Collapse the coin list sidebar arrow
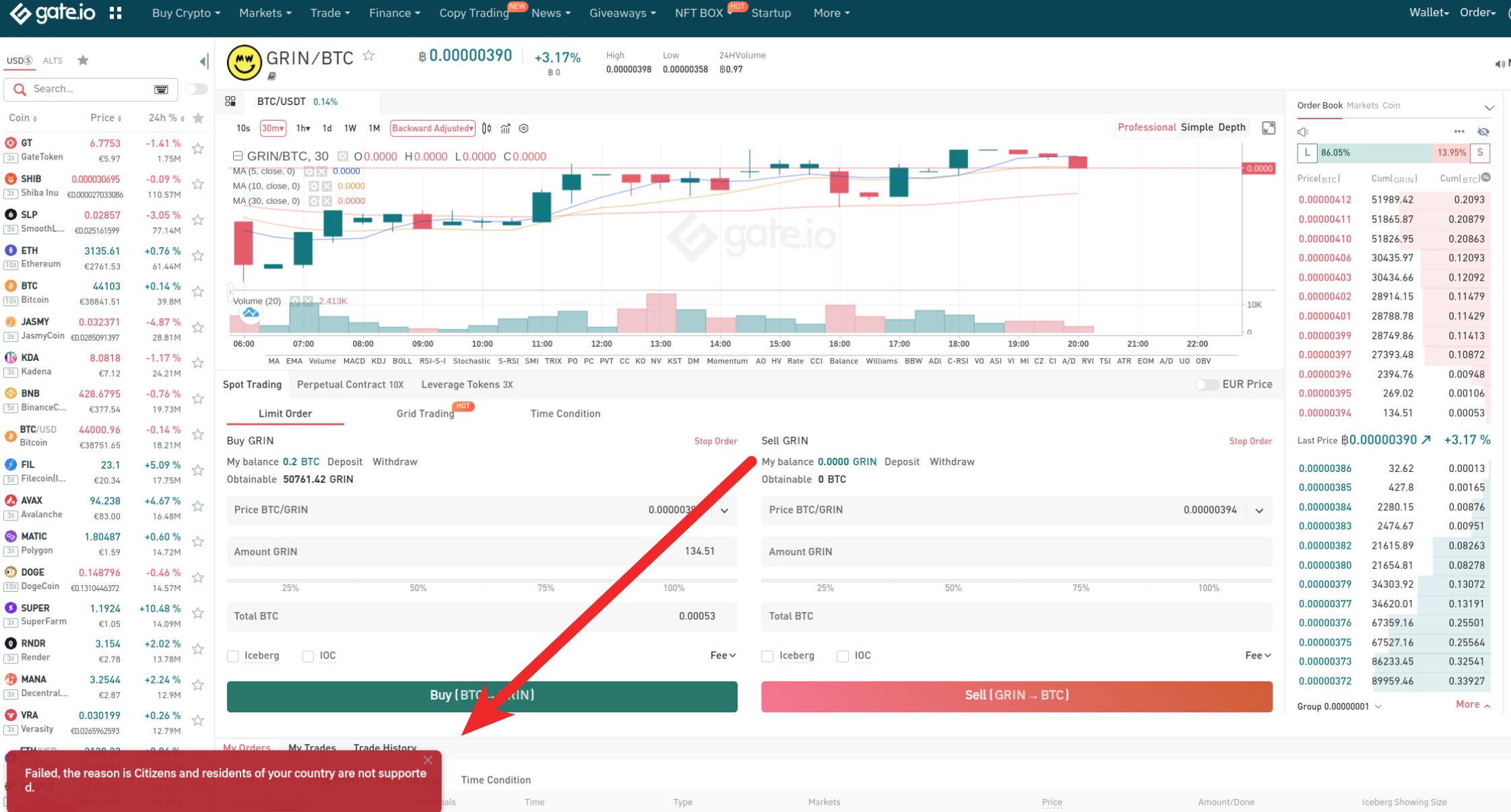This screenshot has width=1511, height=812. coord(203,62)
